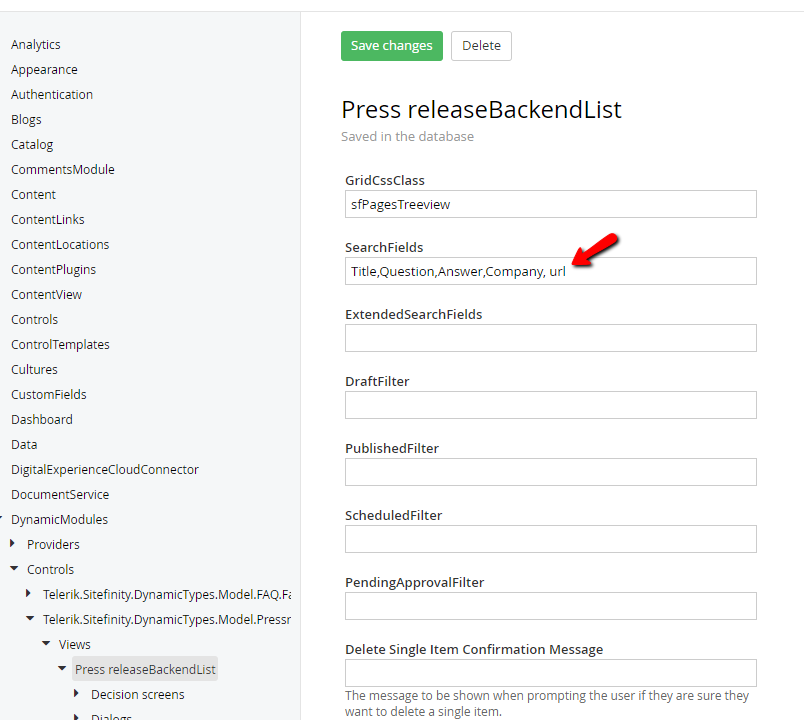Expand the Telerik FAQ model node
The image size is (804, 720).
point(28,593)
